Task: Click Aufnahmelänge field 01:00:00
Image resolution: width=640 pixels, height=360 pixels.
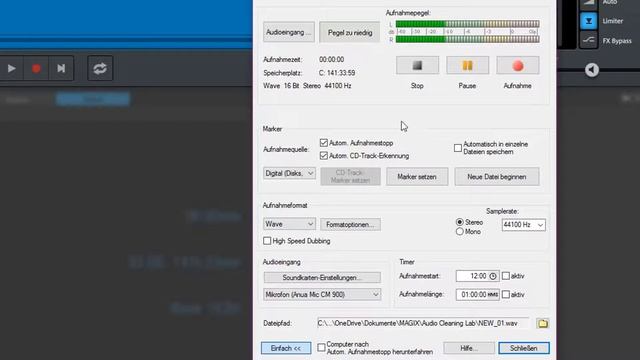Action: (478, 294)
